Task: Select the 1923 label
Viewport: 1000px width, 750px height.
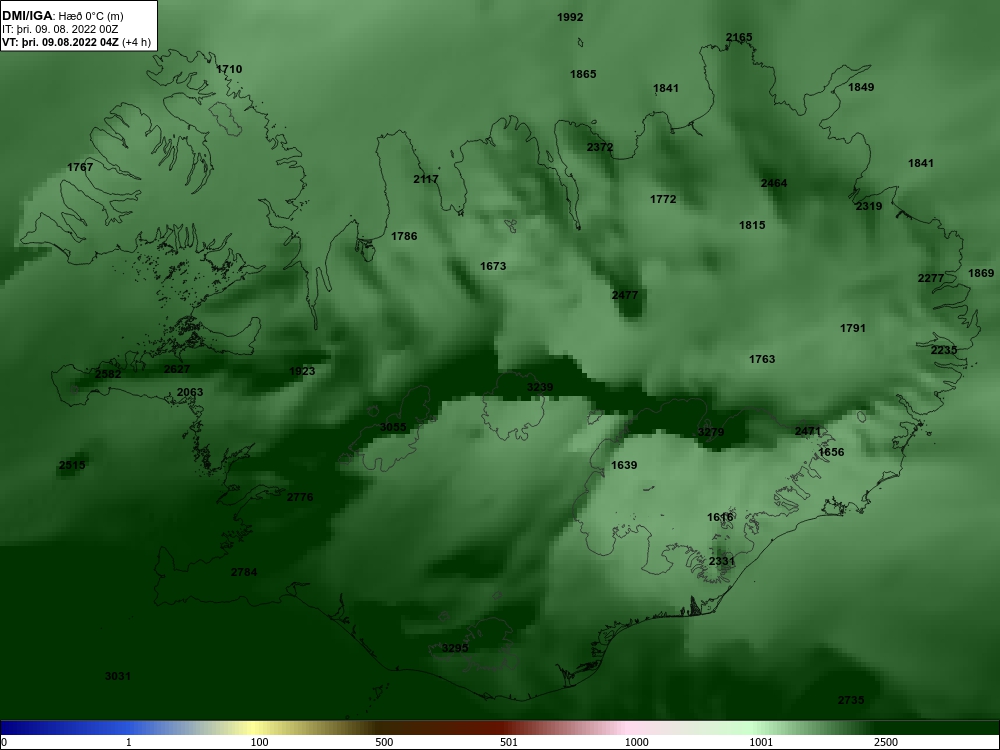Action: coord(302,371)
